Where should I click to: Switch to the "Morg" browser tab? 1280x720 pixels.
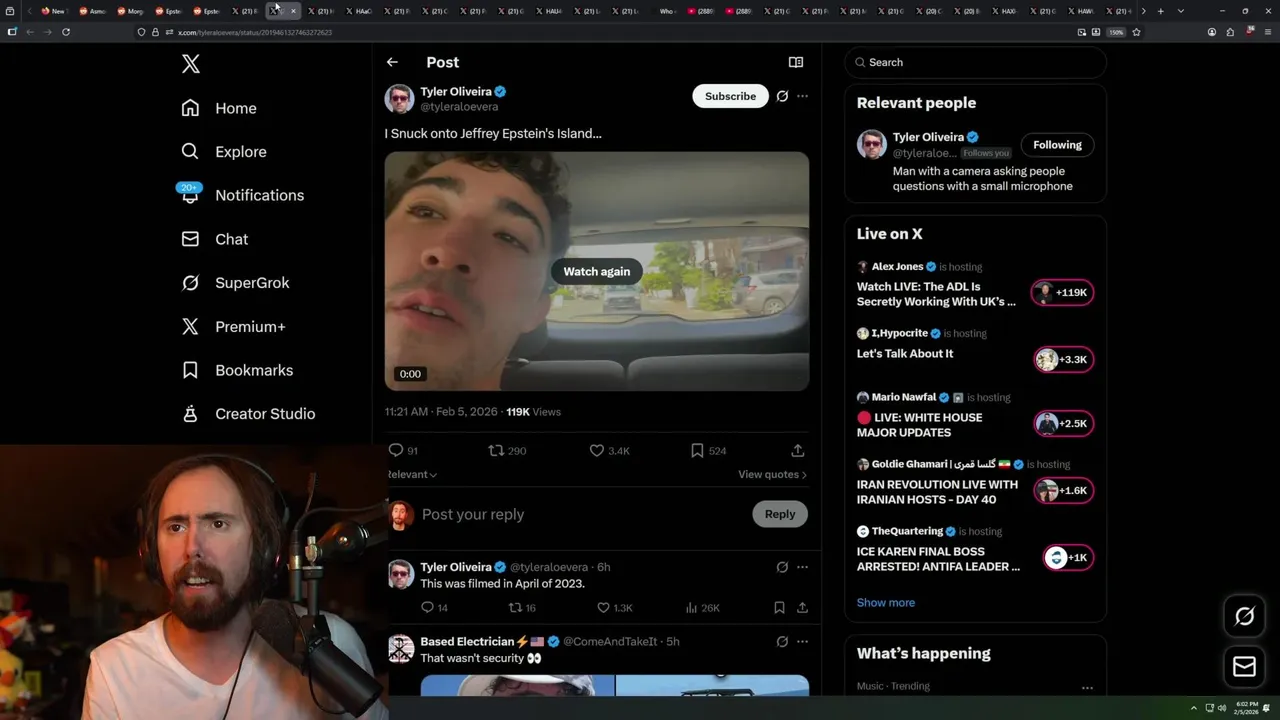pyautogui.click(x=130, y=11)
